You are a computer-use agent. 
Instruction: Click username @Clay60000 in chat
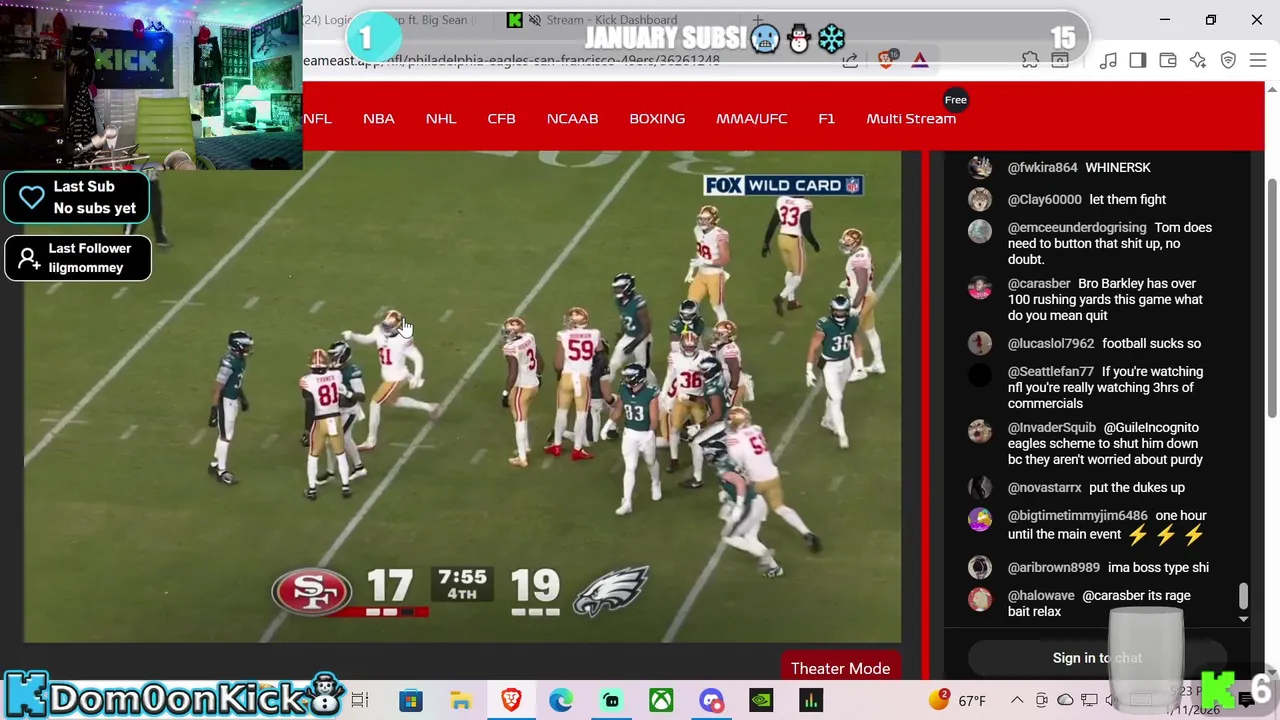pyautogui.click(x=1044, y=199)
